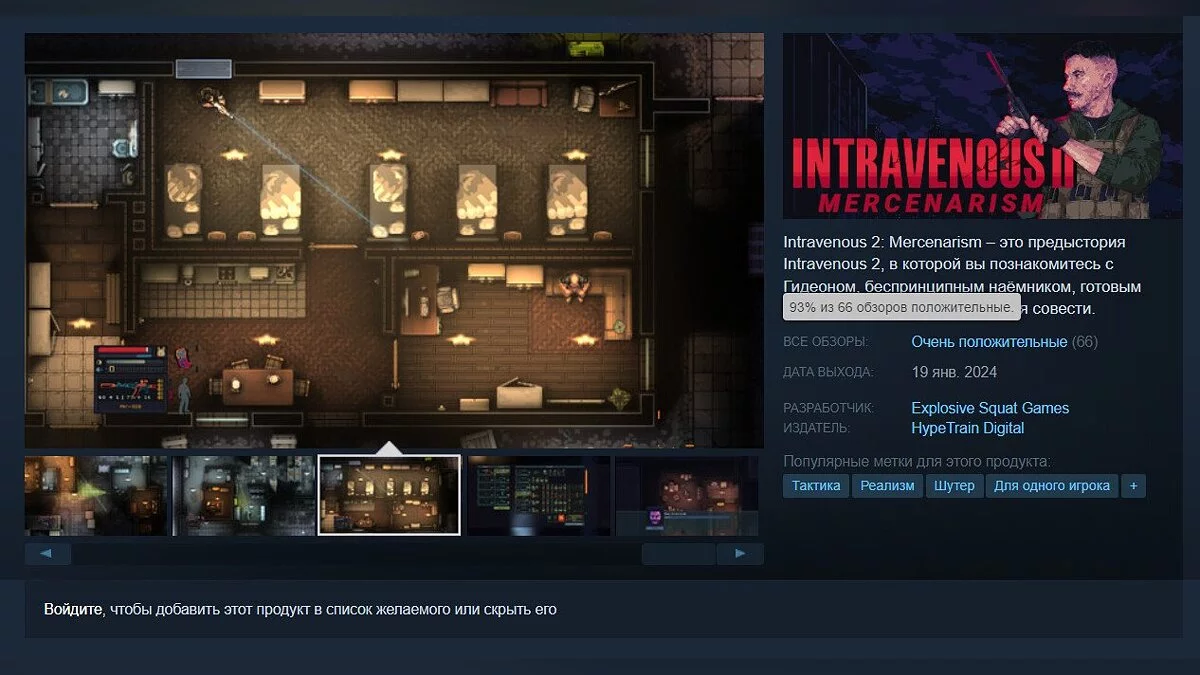Click the right scroll arrow under thumbnails
This screenshot has width=1200, height=675.
point(740,553)
